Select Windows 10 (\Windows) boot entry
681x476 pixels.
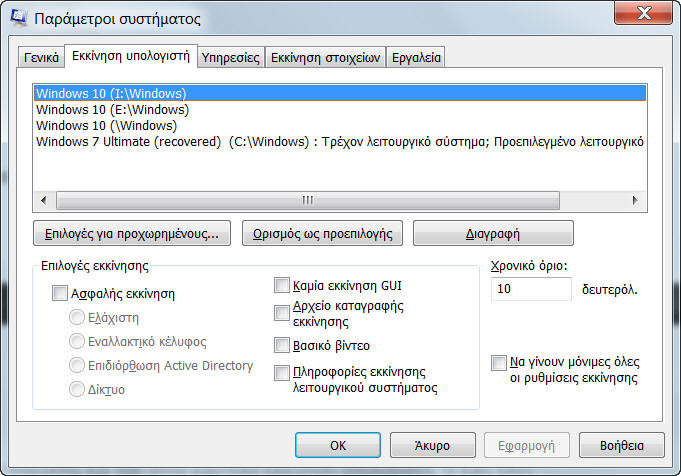(340, 126)
